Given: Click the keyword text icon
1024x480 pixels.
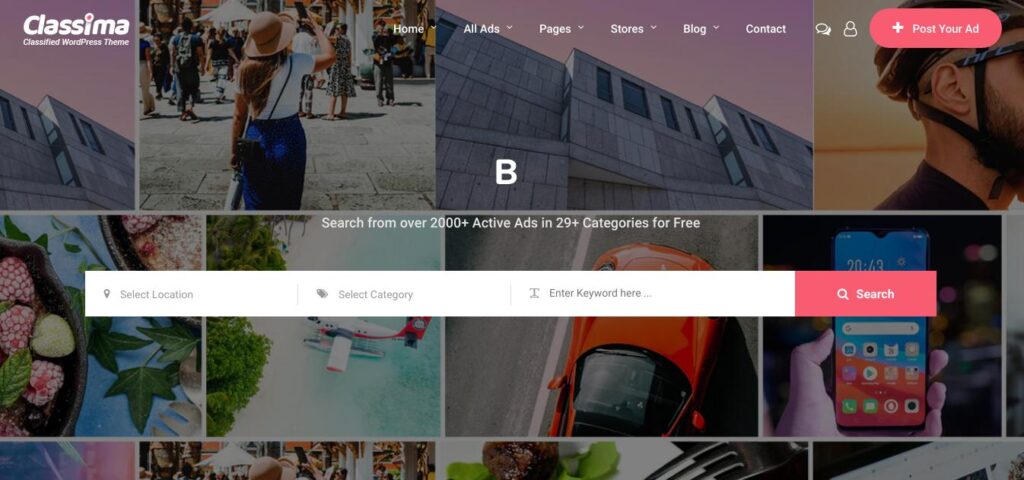Looking at the screenshot, I should (534, 293).
